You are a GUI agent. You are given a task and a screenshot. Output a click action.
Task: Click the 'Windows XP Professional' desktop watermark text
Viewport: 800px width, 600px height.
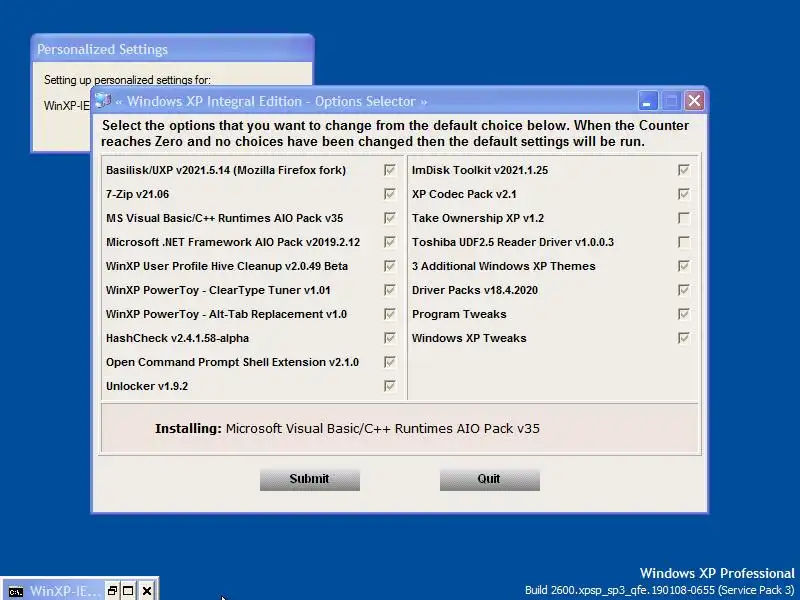[x=717, y=573]
